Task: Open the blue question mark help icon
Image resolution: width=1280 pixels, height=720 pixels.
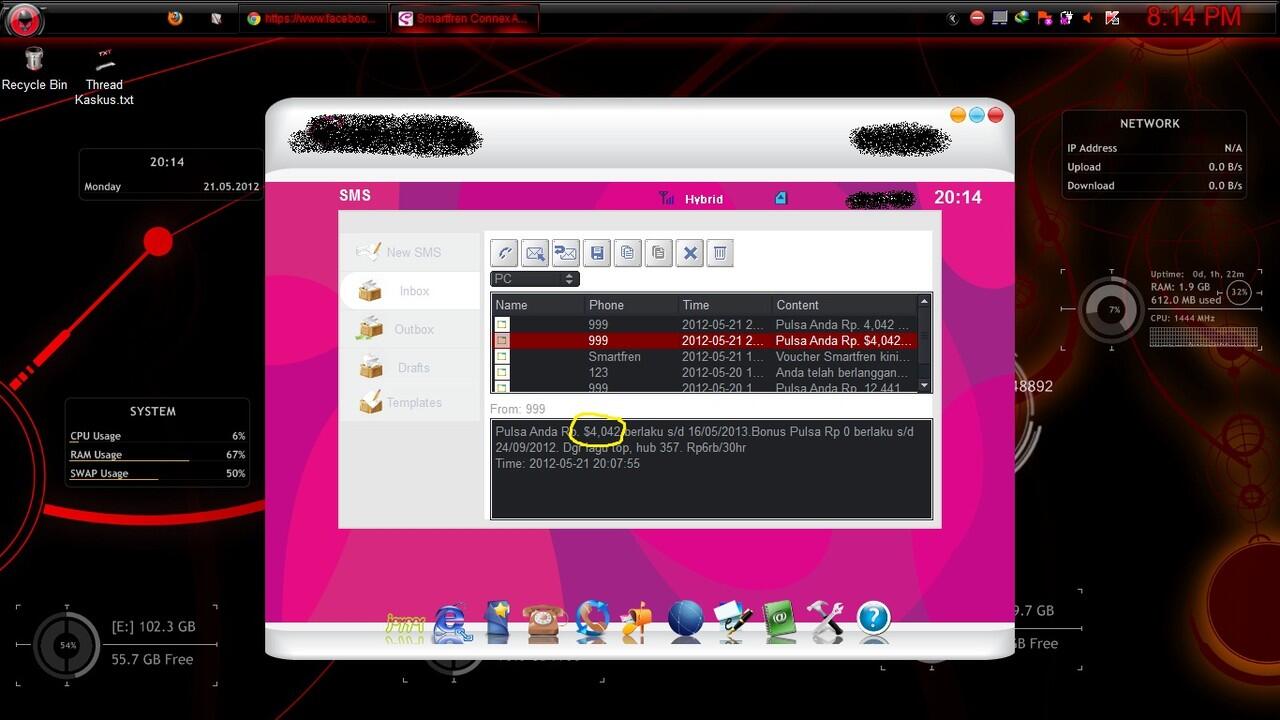Action: coord(873,619)
